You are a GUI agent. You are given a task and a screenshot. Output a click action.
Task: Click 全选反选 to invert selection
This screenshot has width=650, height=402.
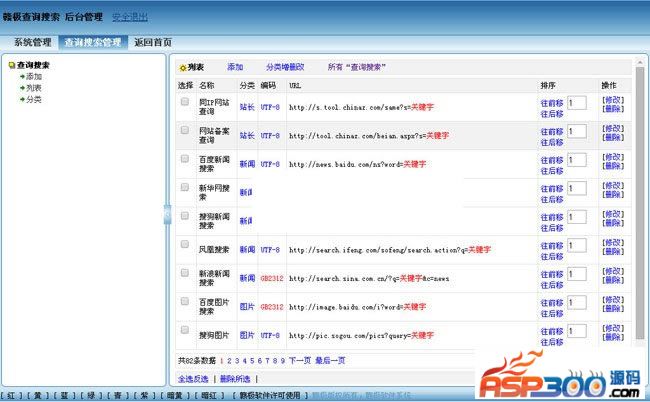click(x=193, y=379)
